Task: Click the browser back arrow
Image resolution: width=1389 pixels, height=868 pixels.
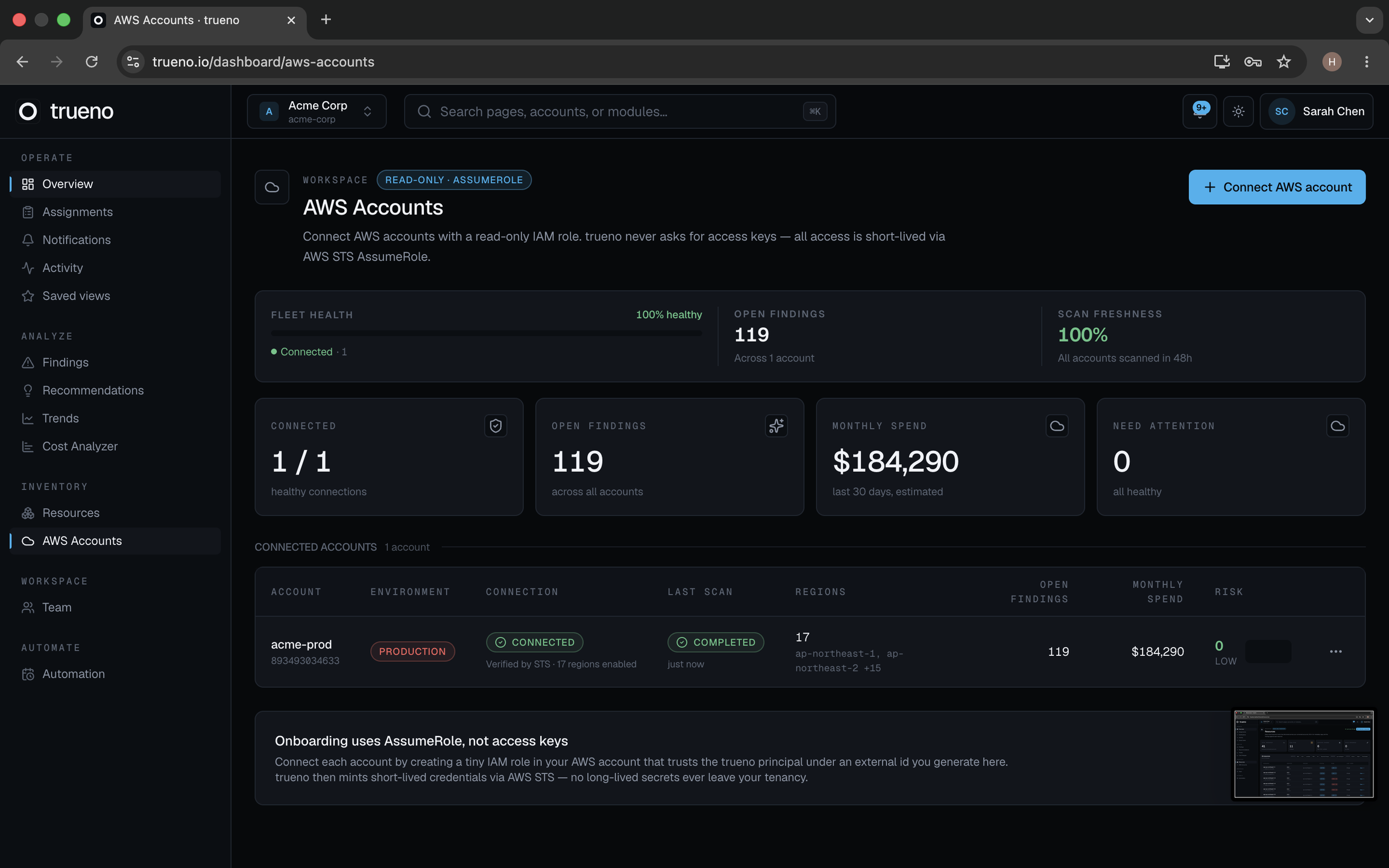Action: click(x=22, y=62)
